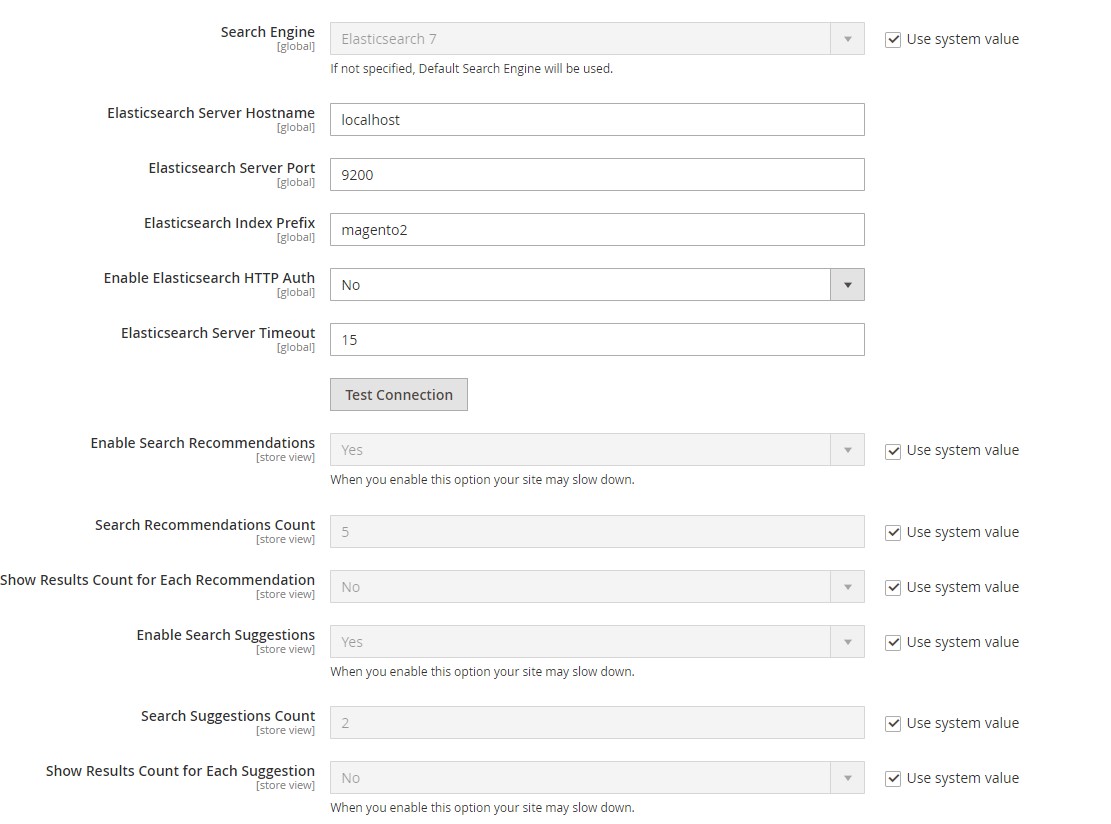Click inside the Elasticsearch Server Port field
This screenshot has width=1111, height=824.
[597, 174]
